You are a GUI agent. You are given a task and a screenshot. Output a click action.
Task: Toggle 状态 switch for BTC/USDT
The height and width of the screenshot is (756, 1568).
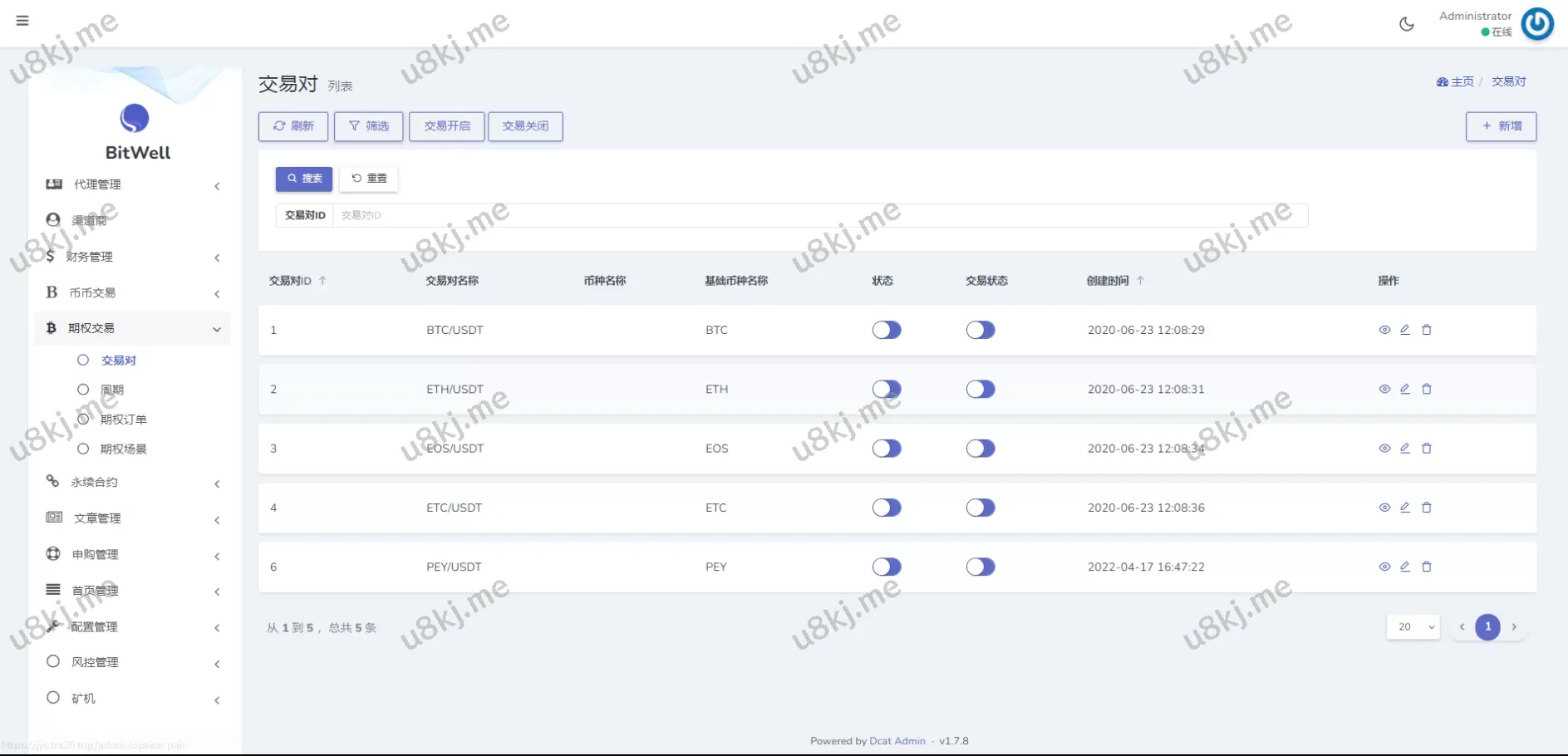[x=887, y=330]
